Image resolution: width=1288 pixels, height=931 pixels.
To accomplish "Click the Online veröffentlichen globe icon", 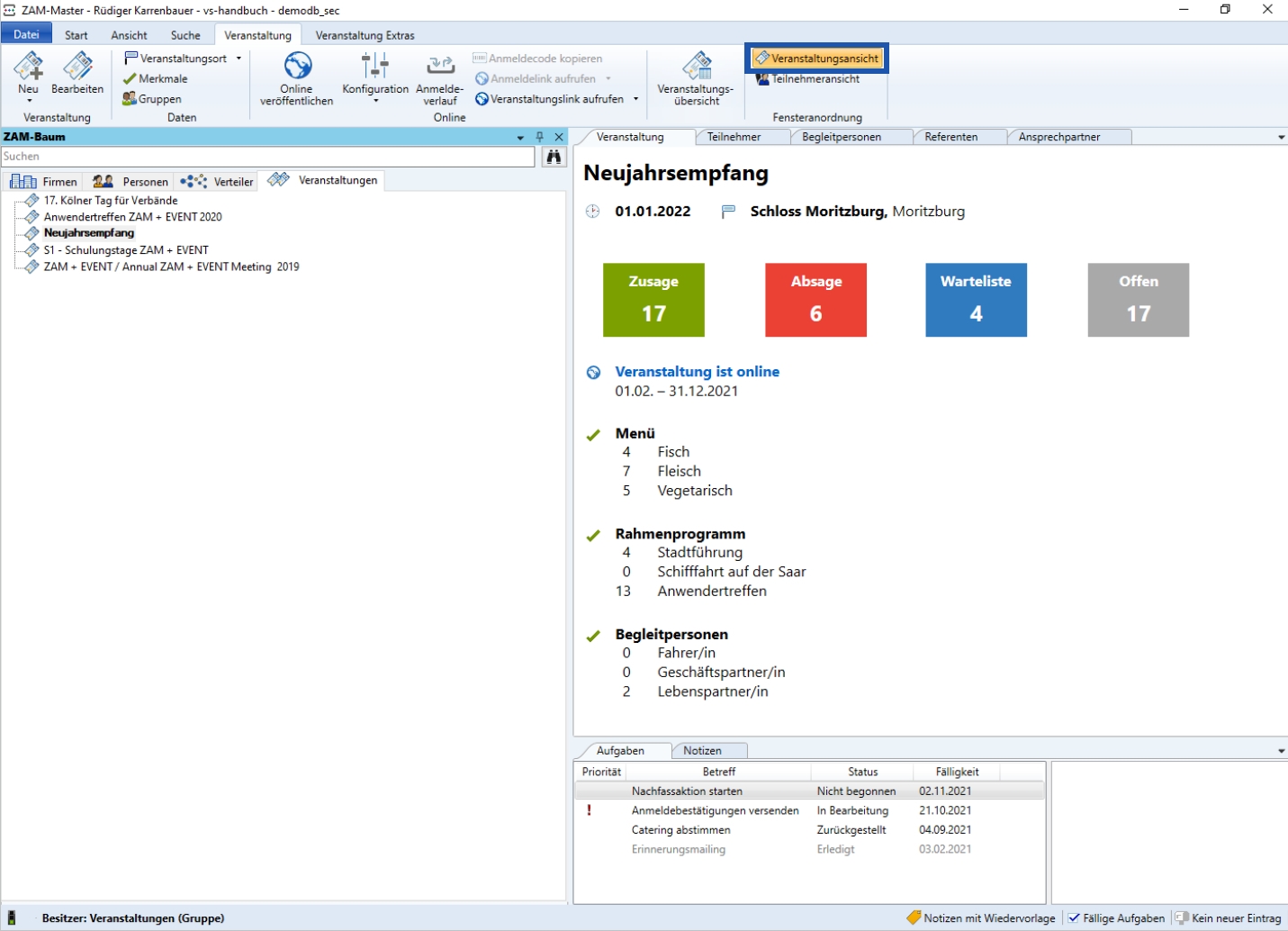I will click(x=297, y=67).
